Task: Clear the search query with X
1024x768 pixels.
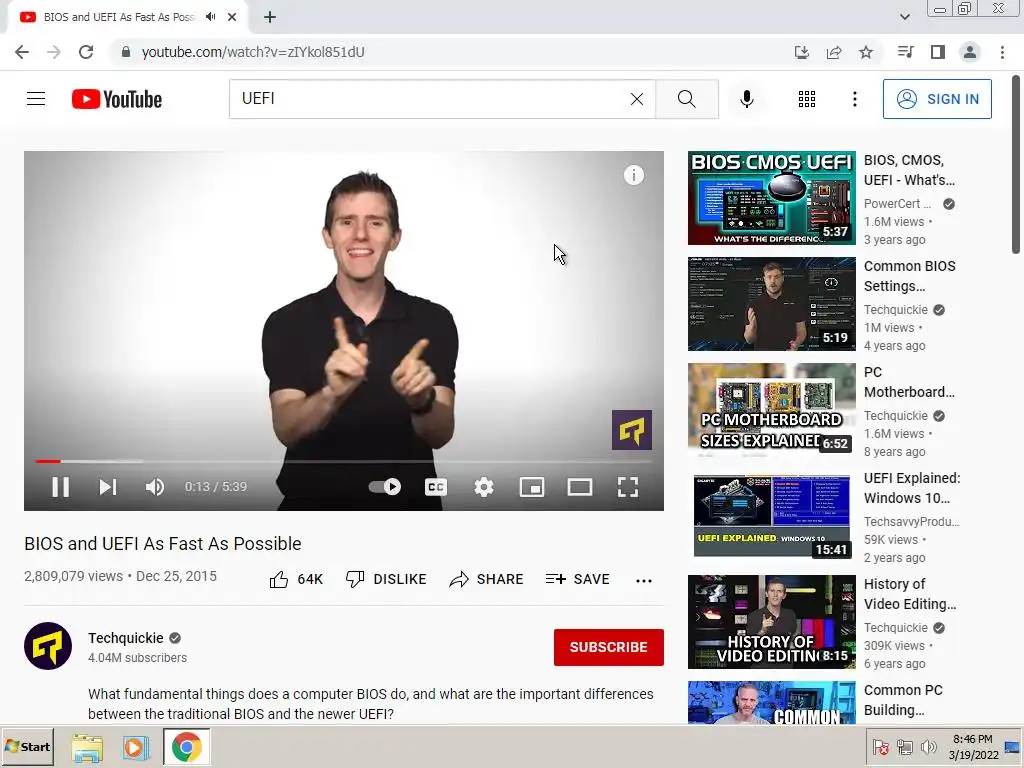Action: tap(637, 99)
